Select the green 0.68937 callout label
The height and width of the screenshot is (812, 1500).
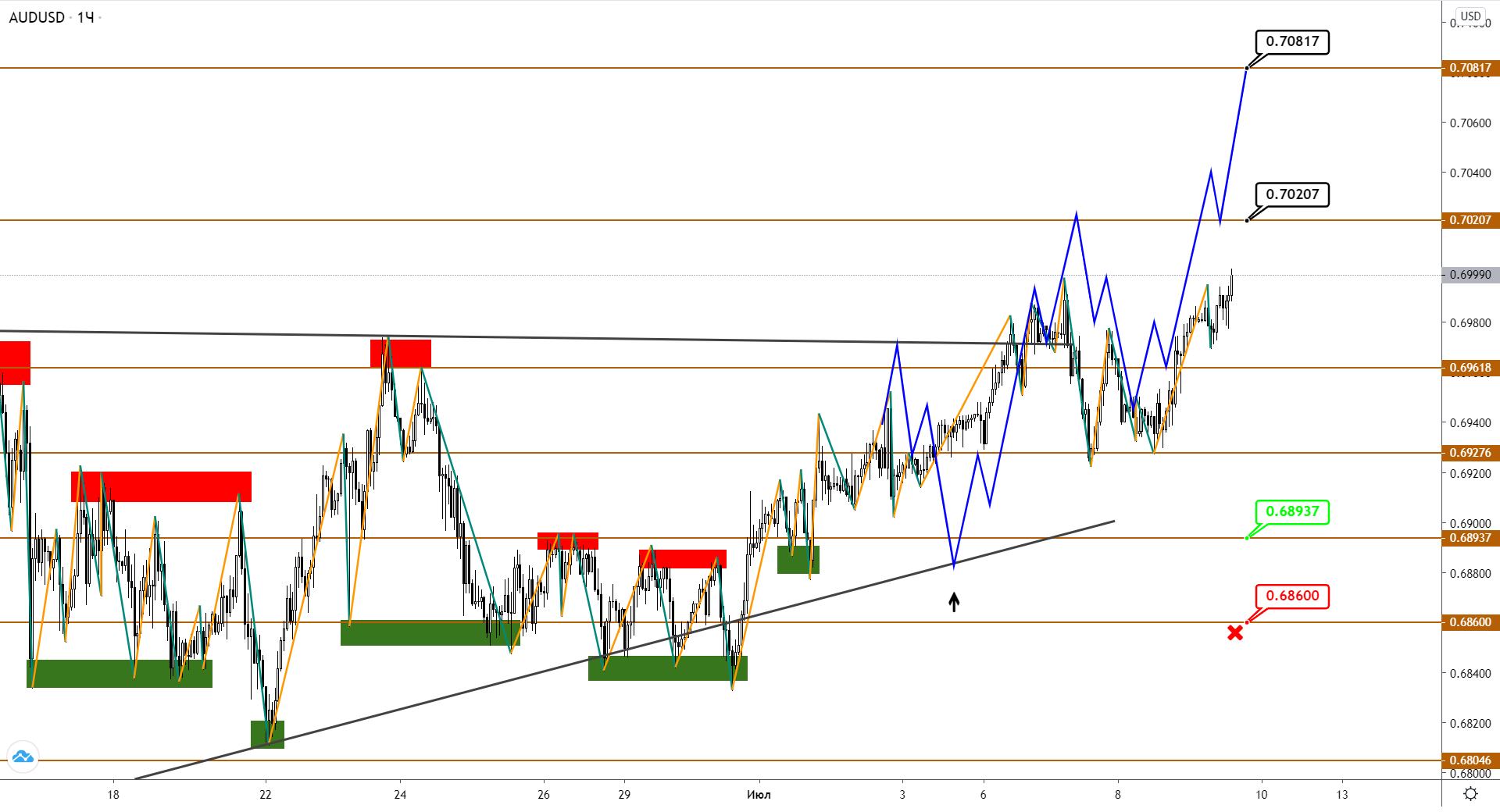point(1292,511)
